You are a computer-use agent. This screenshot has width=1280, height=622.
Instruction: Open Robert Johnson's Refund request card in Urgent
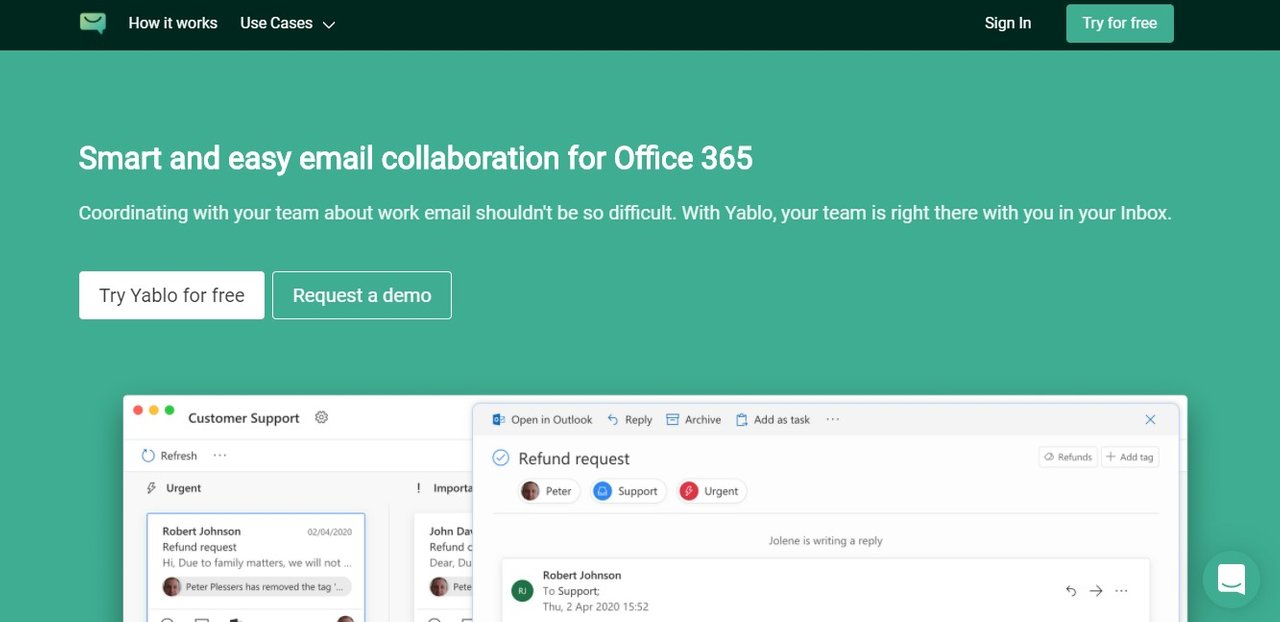[x=256, y=566]
